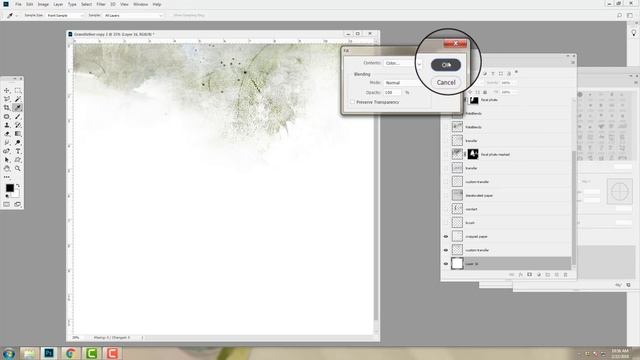Select the Layer 16 thumbnail
The width and height of the screenshot is (640, 360).
[x=457, y=264]
